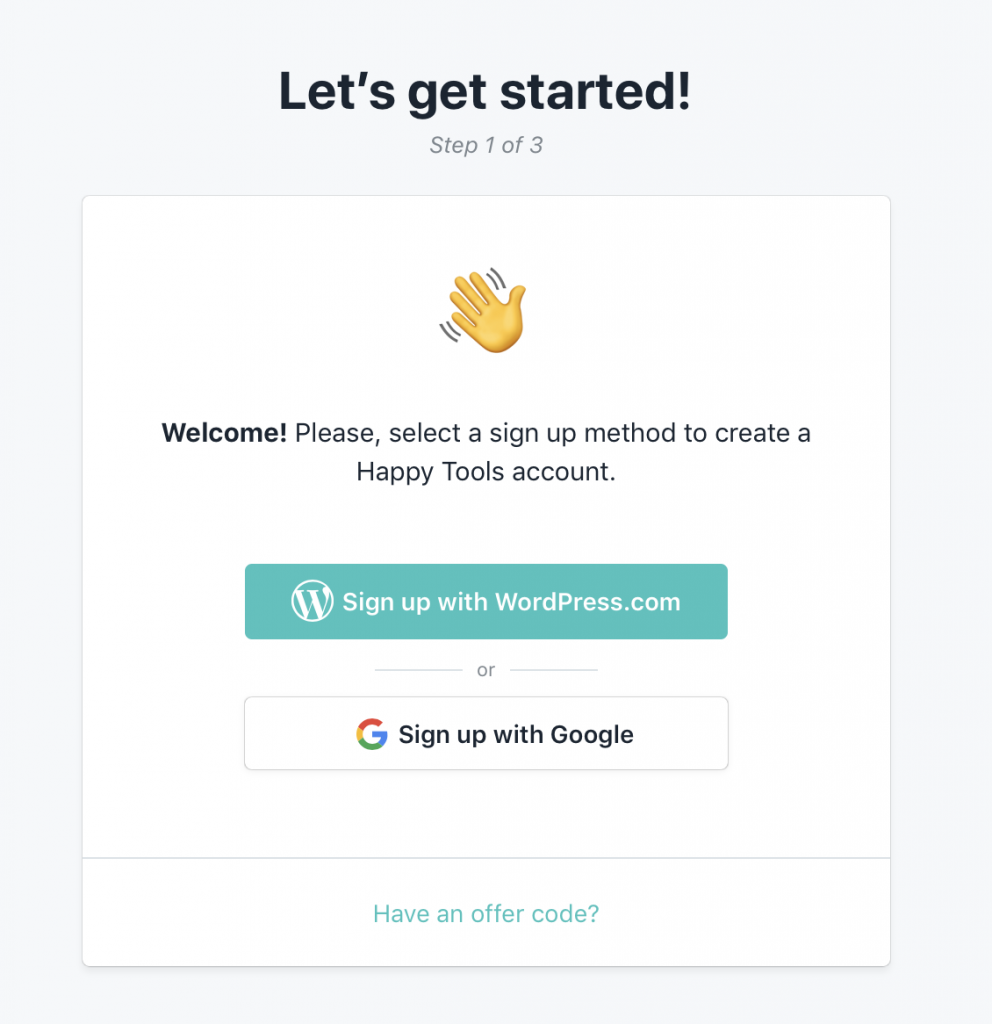Click the WordPress logo icon
This screenshot has height=1024, width=992.
[x=312, y=602]
